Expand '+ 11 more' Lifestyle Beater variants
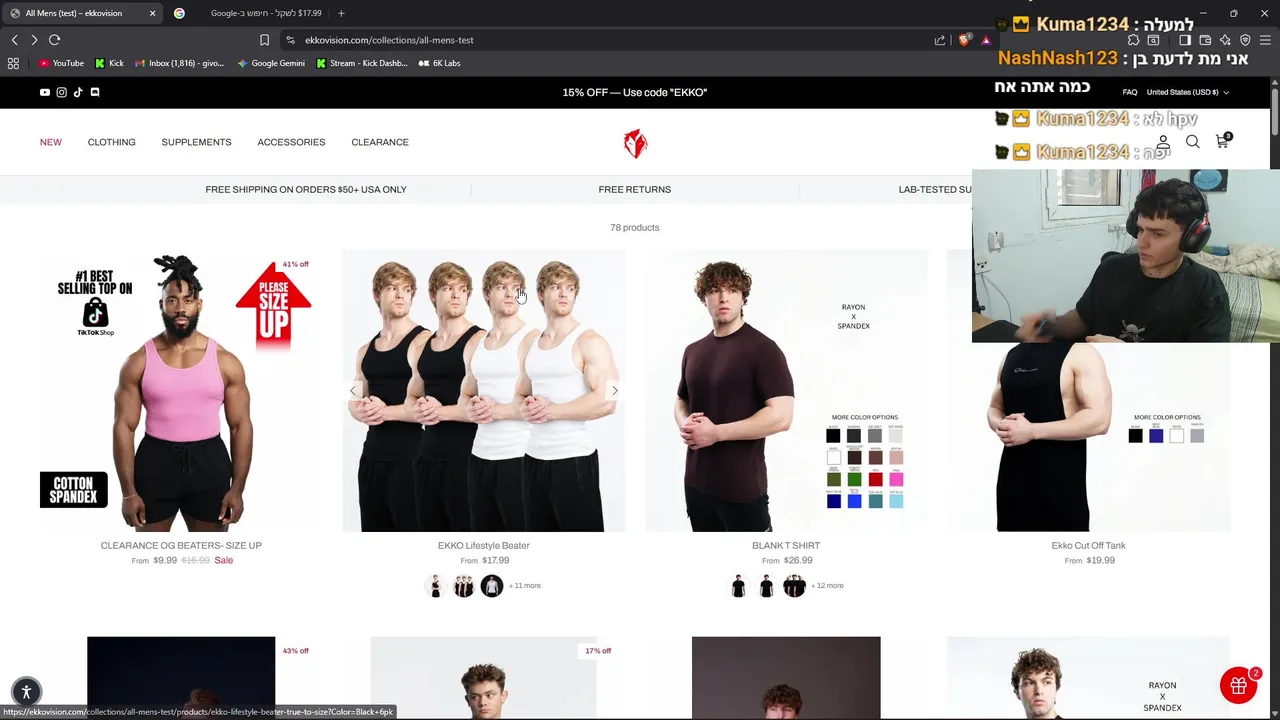 [x=525, y=586]
